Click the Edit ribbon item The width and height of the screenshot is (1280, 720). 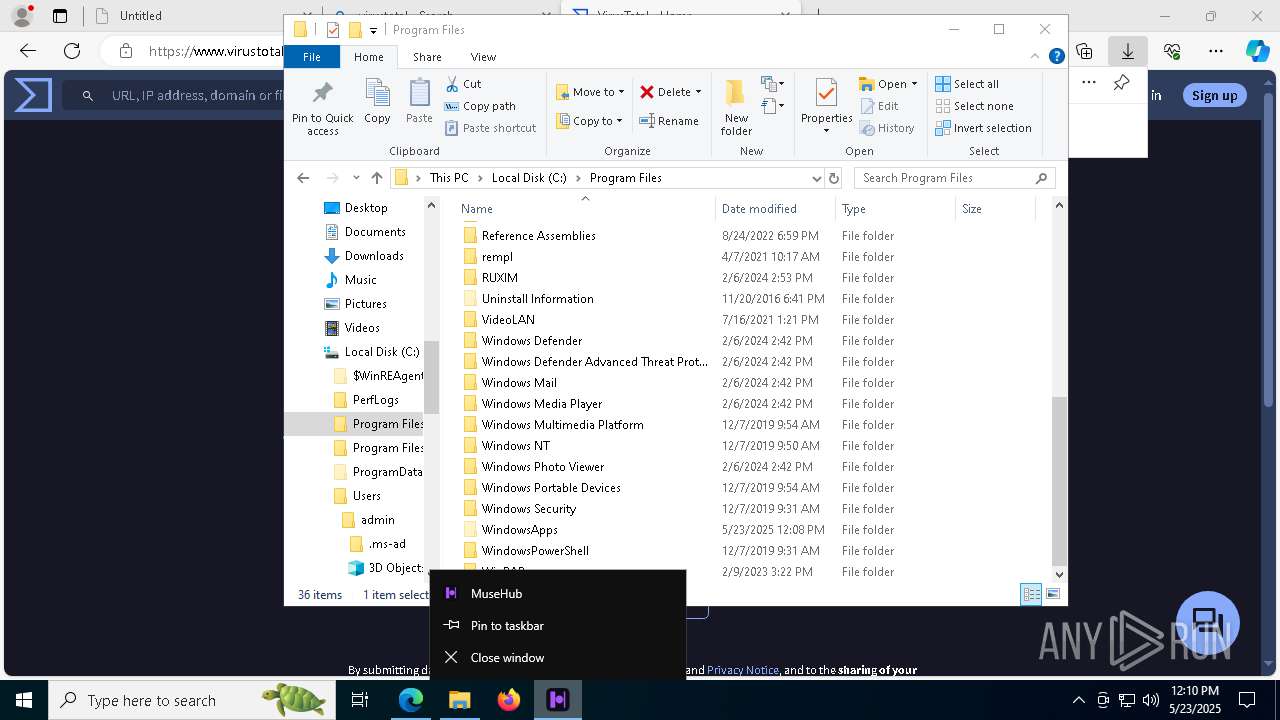pyautogui.click(x=879, y=106)
